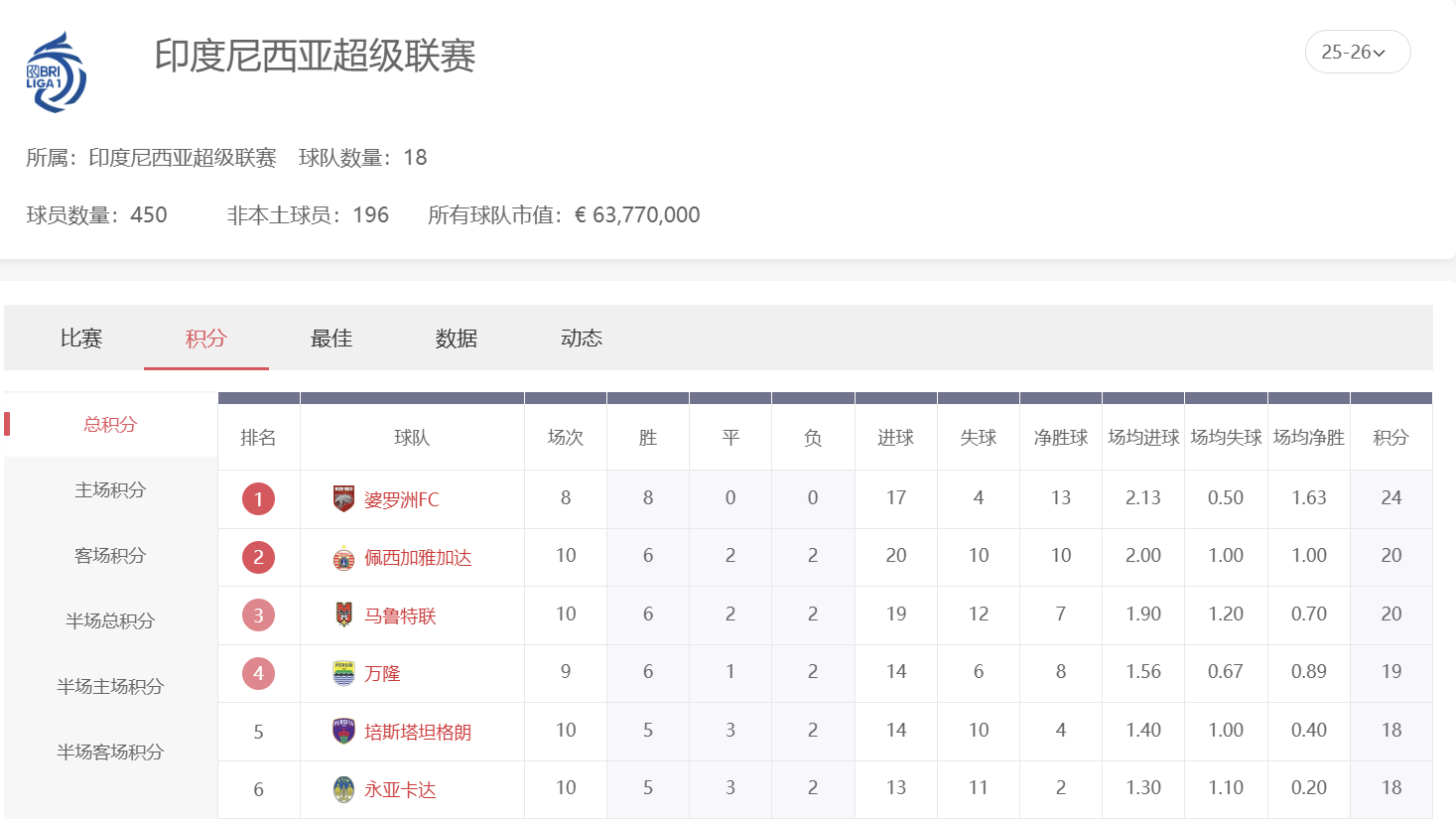The image size is (1456, 819).
Task: Click the 婆罗洲FC team crest icon
Action: [x=343, y=499]
